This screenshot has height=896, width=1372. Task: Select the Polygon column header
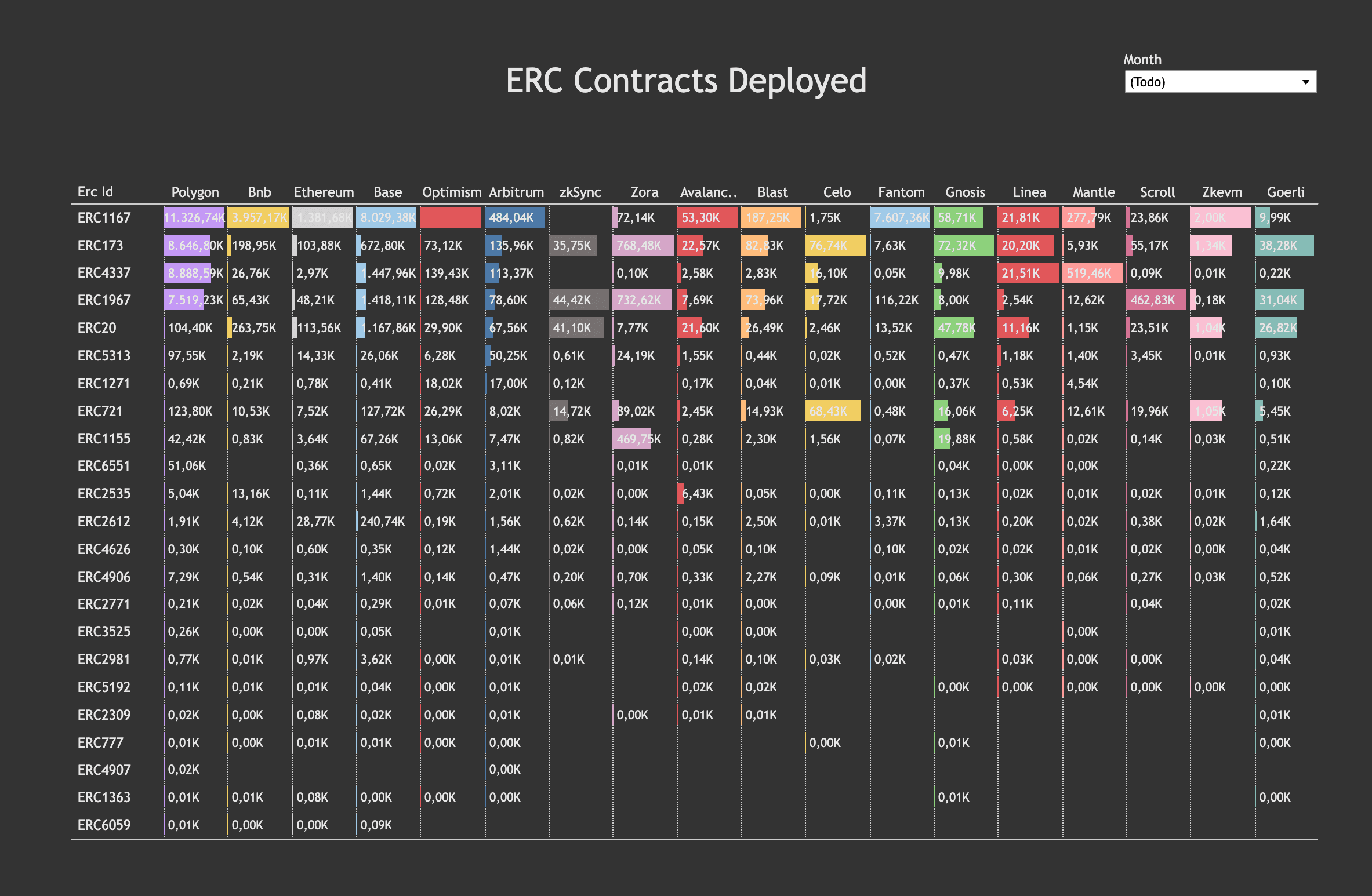pos(195,192)
